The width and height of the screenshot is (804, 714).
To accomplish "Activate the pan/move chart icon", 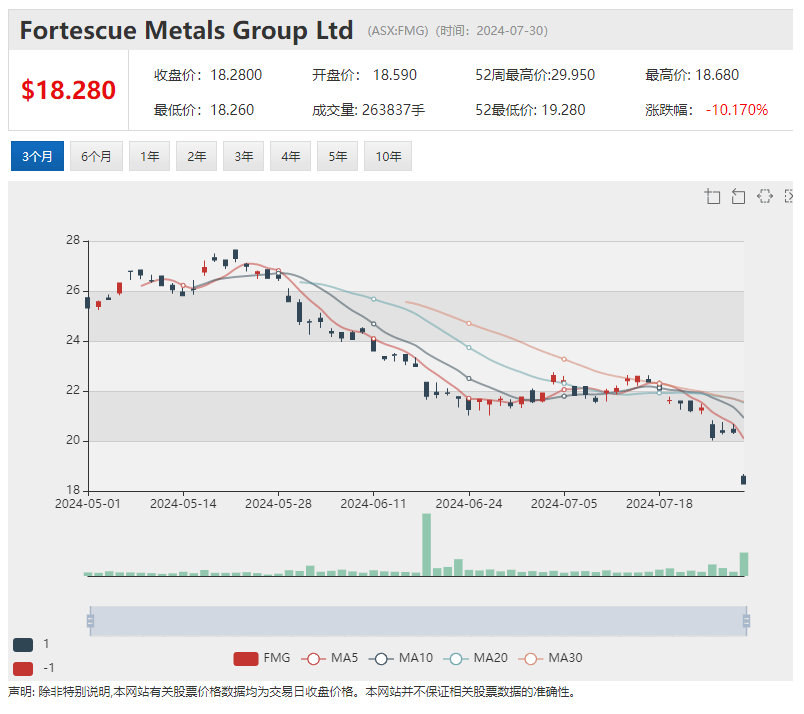I will point(765,196).
